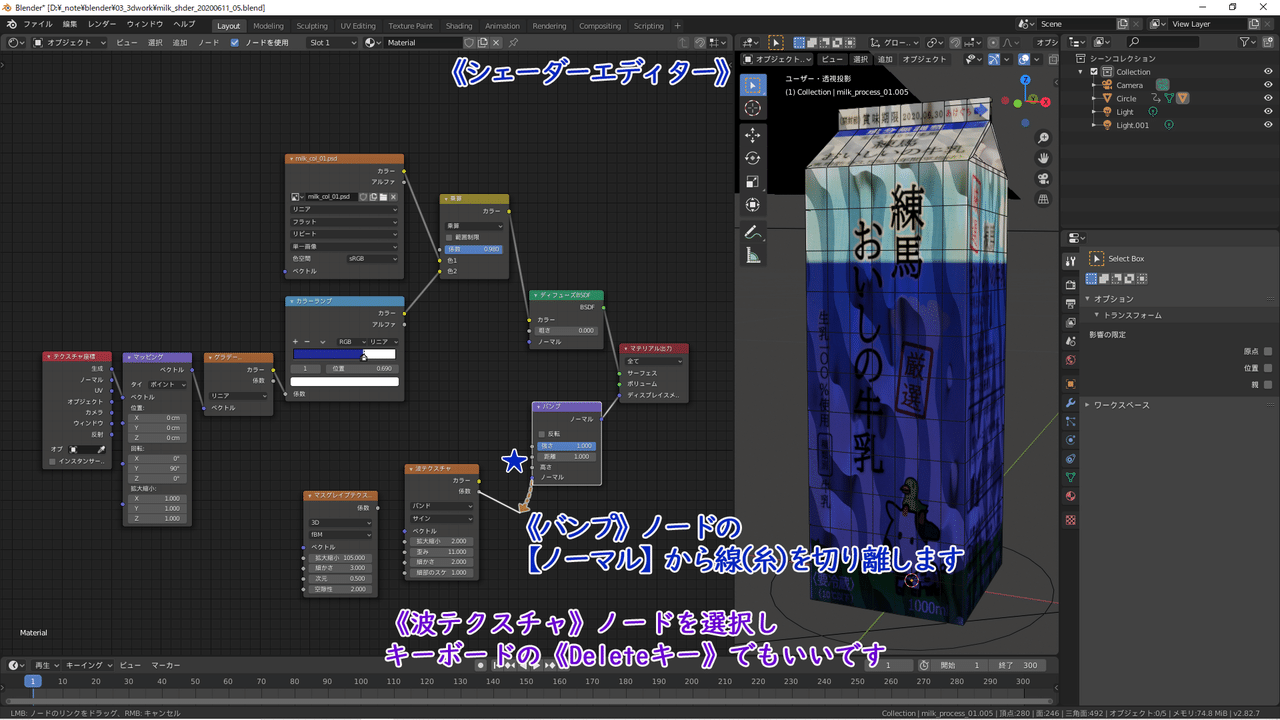Enable the 原点 checkbox
This screenshot has height=720, width=1280.
[x=1268, y=352]
